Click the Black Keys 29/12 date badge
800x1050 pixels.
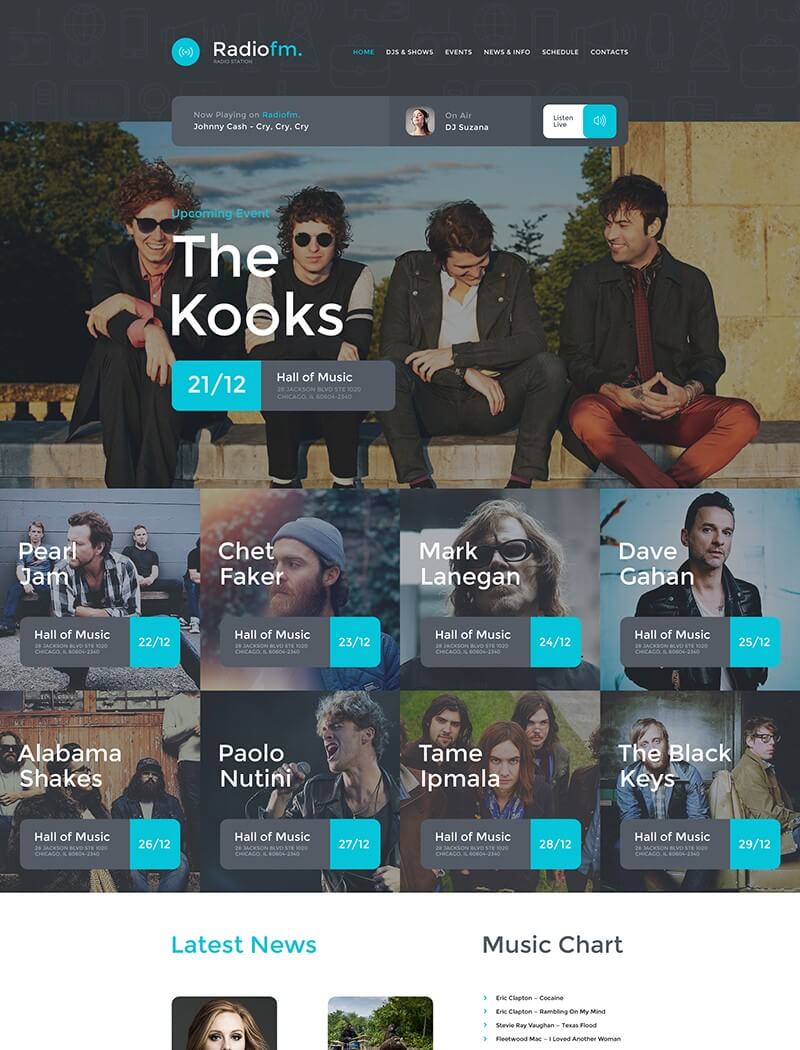pyautogui.click(x=754, y=844)
